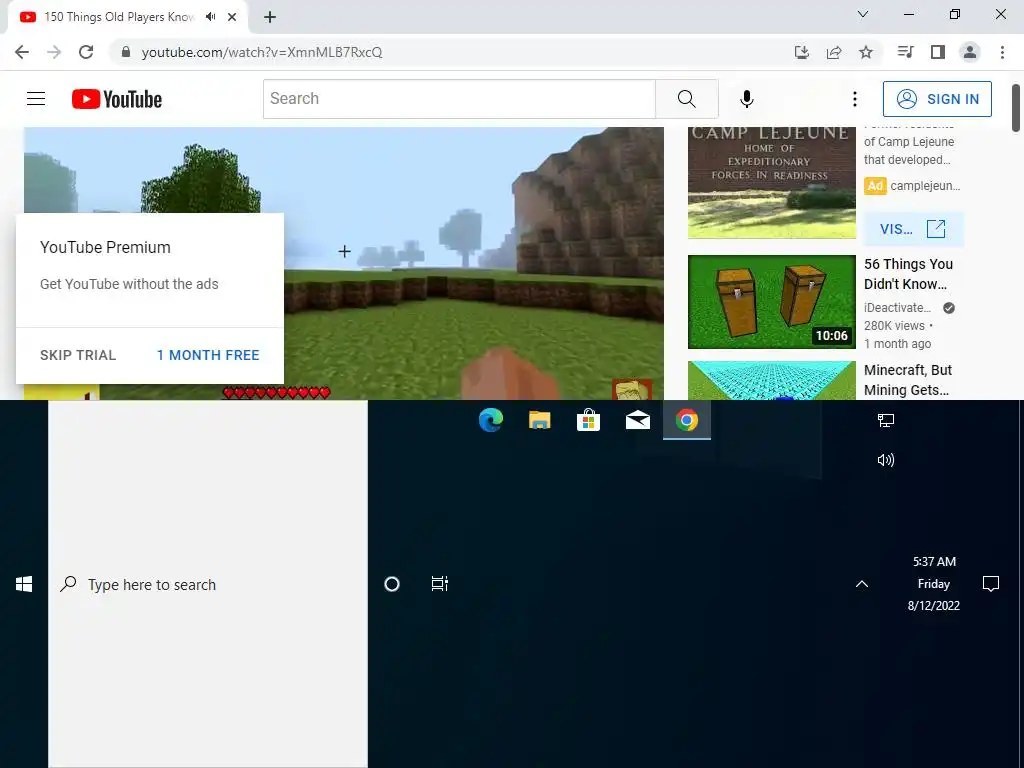Open the Chrome profile avatar
The height and width of the screenshot is (768, 1024).
pyautogui.click(x=970, y=52)
